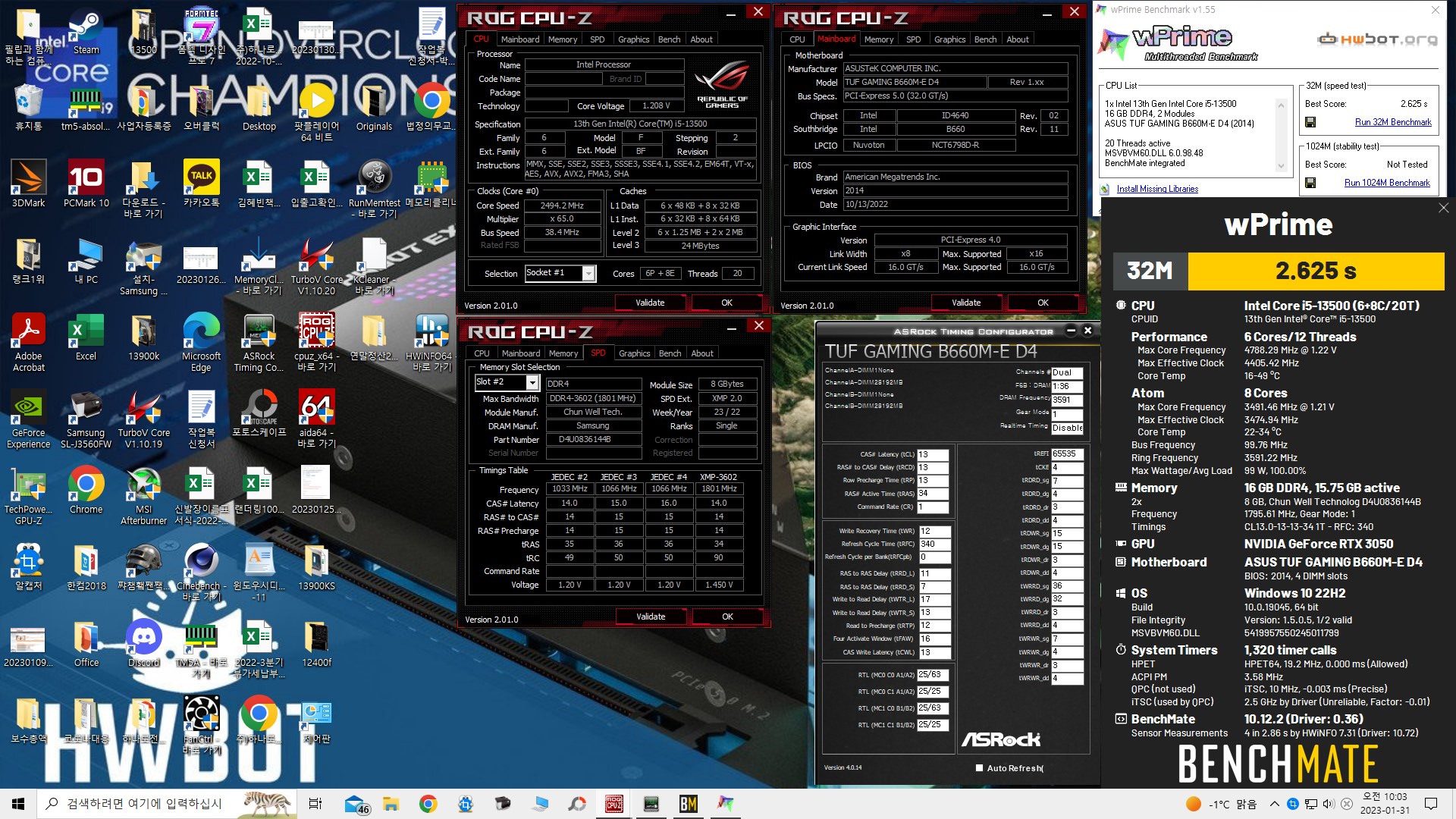Click the Run 1024M Benchmark link
Viewport: 1456px width, 819px height.
[1387, 183]
